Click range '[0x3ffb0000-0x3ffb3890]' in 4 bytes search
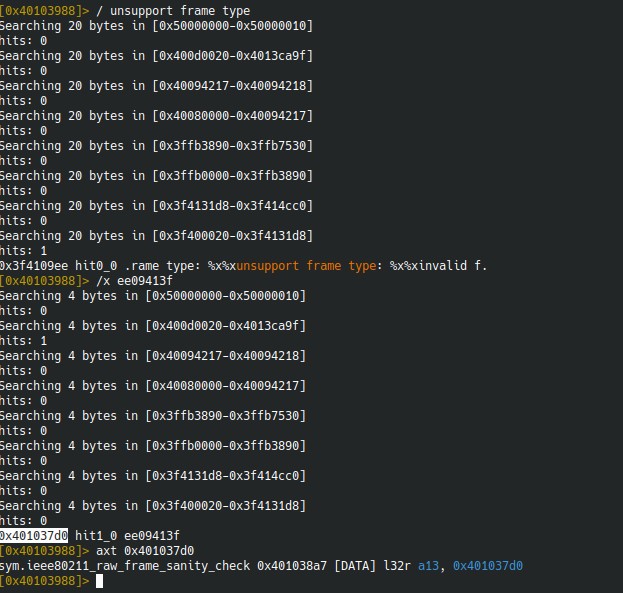Image resolution: width=623 pixels, height=593 pixels. 226,446
